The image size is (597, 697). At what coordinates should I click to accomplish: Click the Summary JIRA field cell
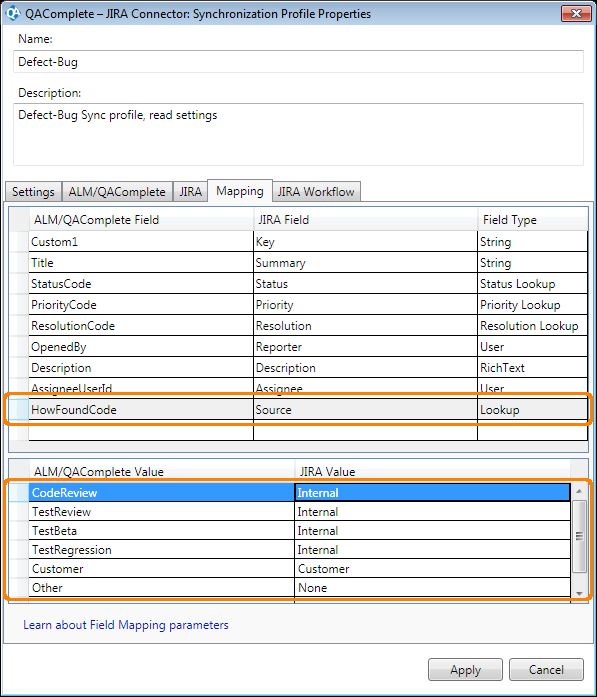(x=365, y=263)
